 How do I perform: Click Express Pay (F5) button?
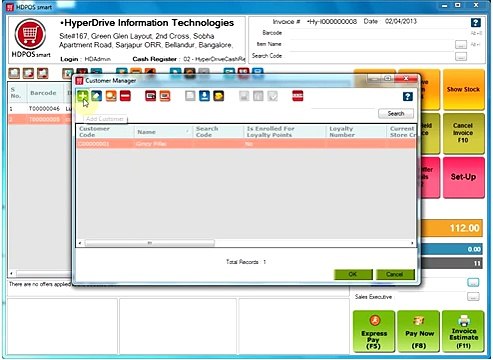pyautogui.click(x=374, y=331)
